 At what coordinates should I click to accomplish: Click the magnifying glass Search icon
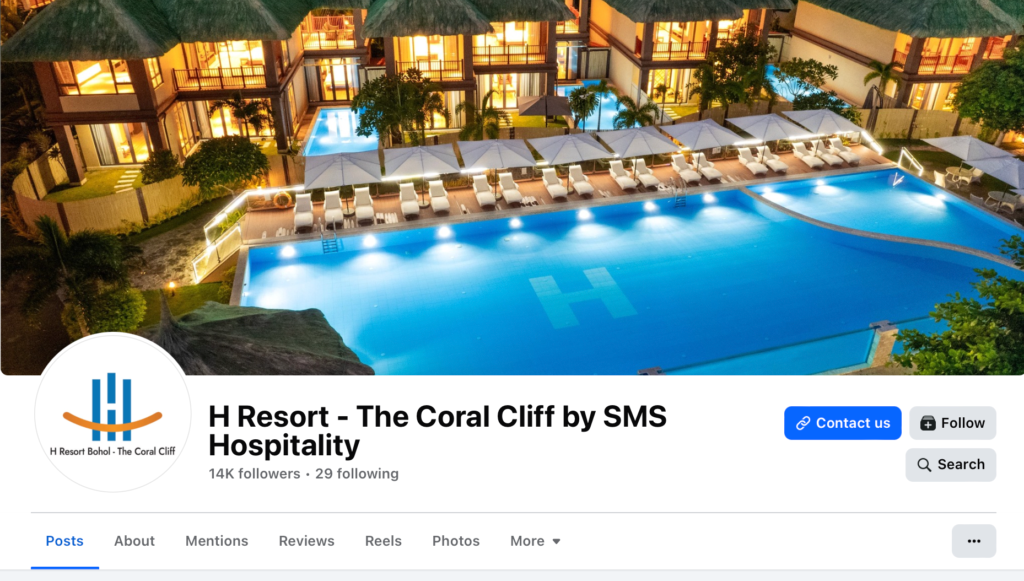[924, 465]
